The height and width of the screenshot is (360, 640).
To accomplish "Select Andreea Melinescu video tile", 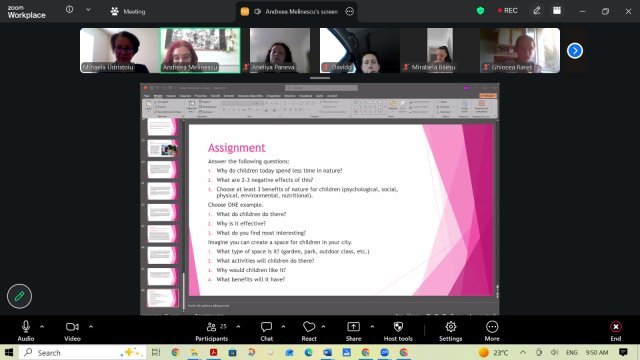I will 200,51.
